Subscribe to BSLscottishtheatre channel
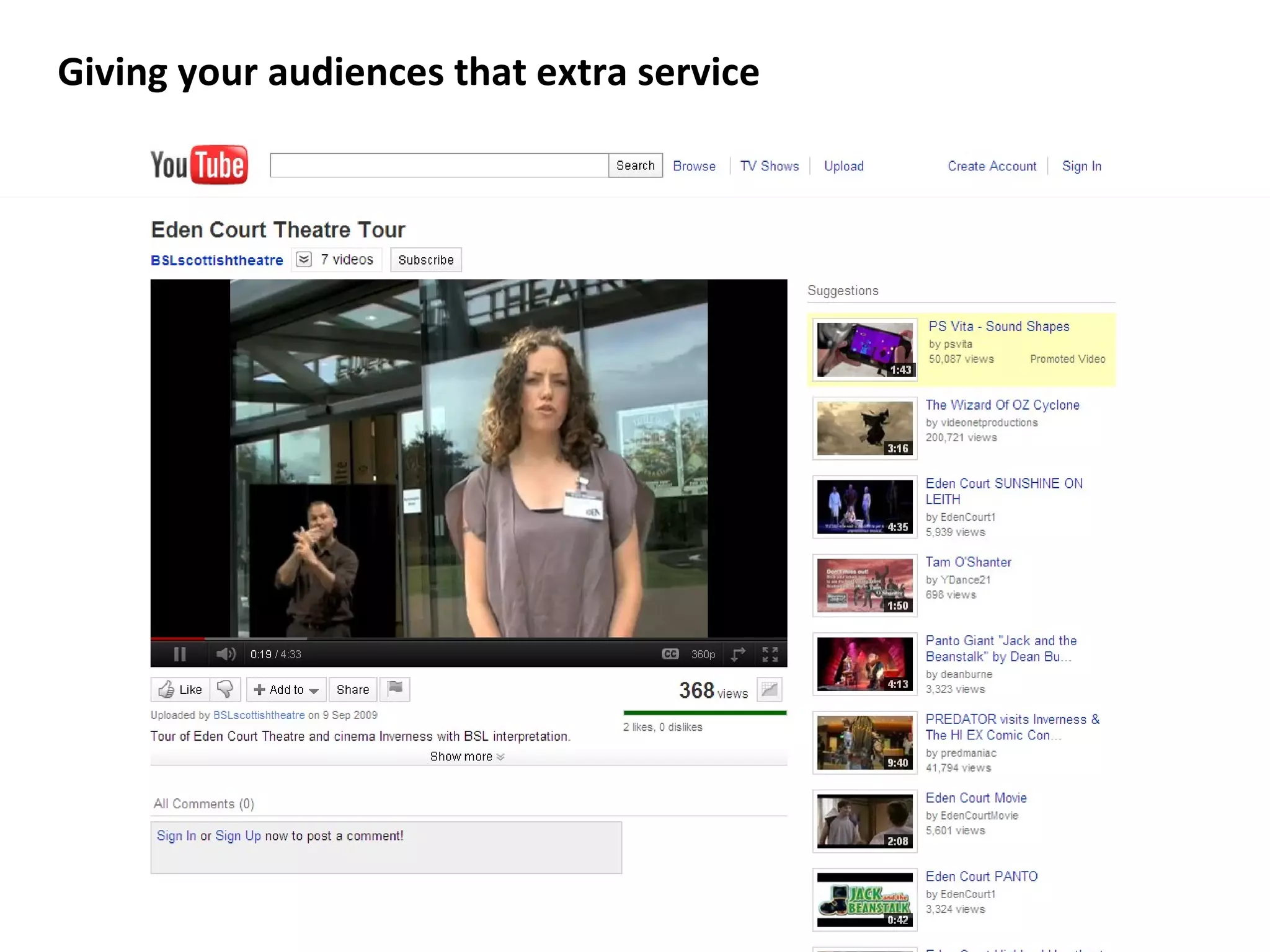This screenshot has width=1270, height=952. pyautogui.click(x=426, y=260)
